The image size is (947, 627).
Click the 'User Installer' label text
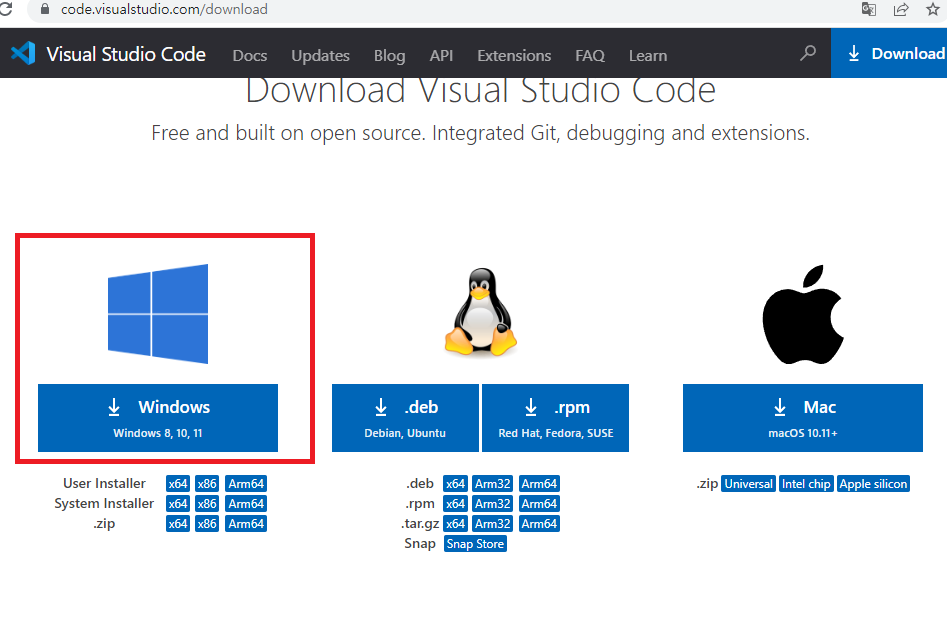[x=104, y=483]
